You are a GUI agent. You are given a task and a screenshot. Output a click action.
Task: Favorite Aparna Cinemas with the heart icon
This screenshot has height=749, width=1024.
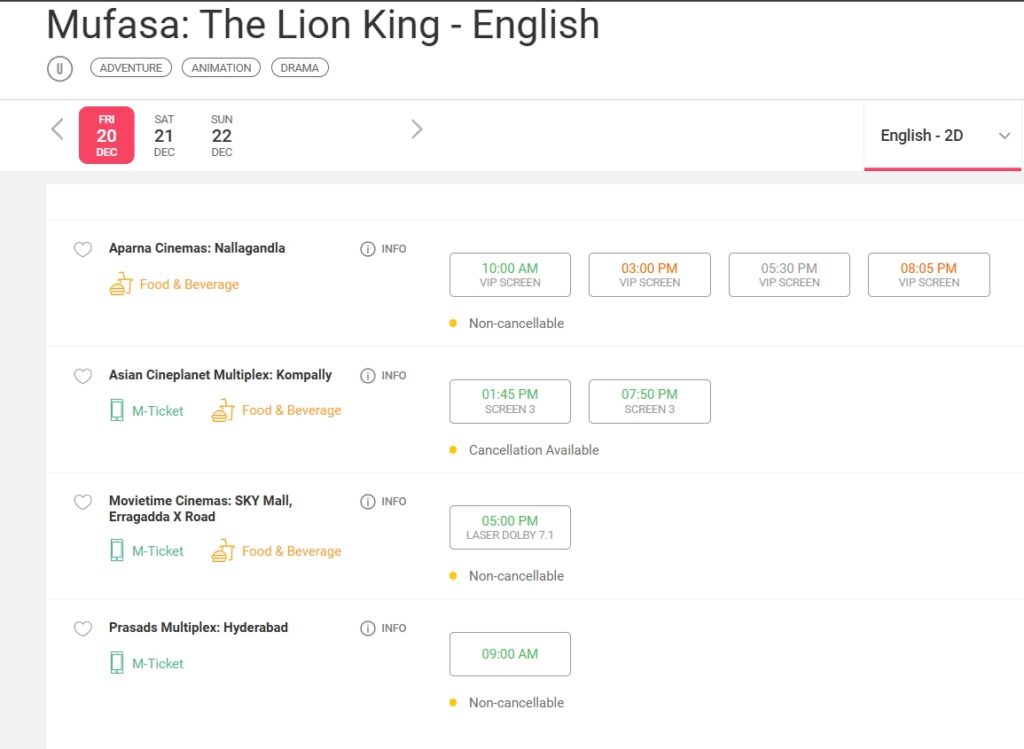(83, 250)
